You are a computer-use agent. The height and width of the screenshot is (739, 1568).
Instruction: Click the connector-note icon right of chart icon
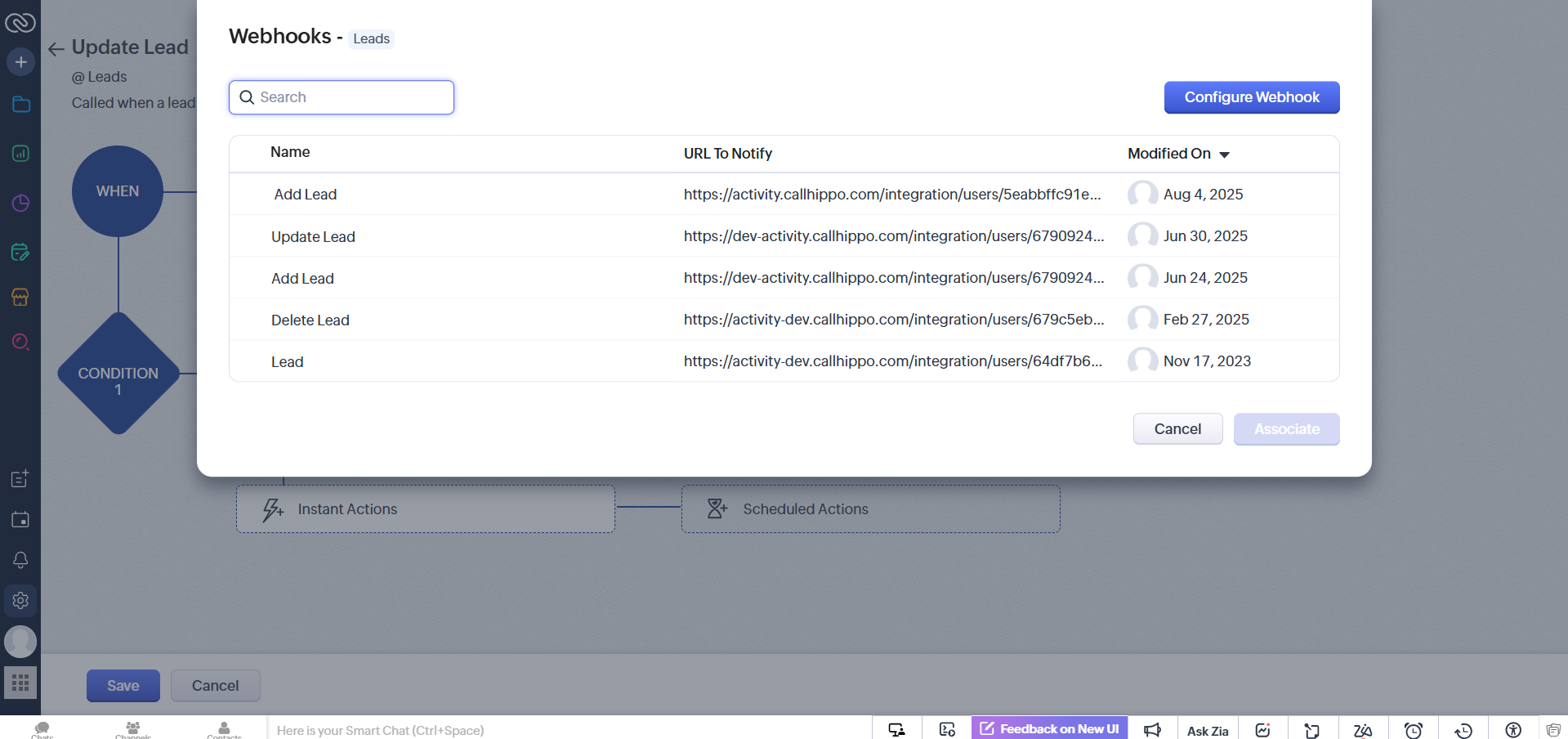tap(1312, 730)
